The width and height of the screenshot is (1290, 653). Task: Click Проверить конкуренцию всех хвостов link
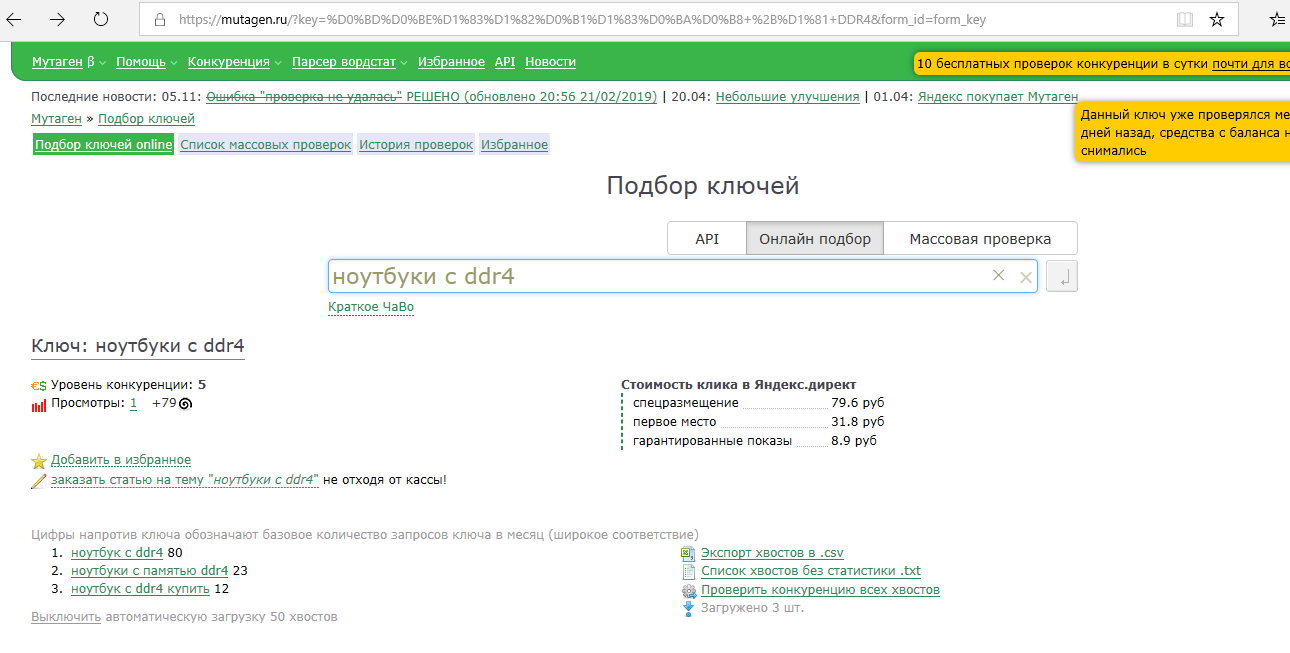click(820, 590)
